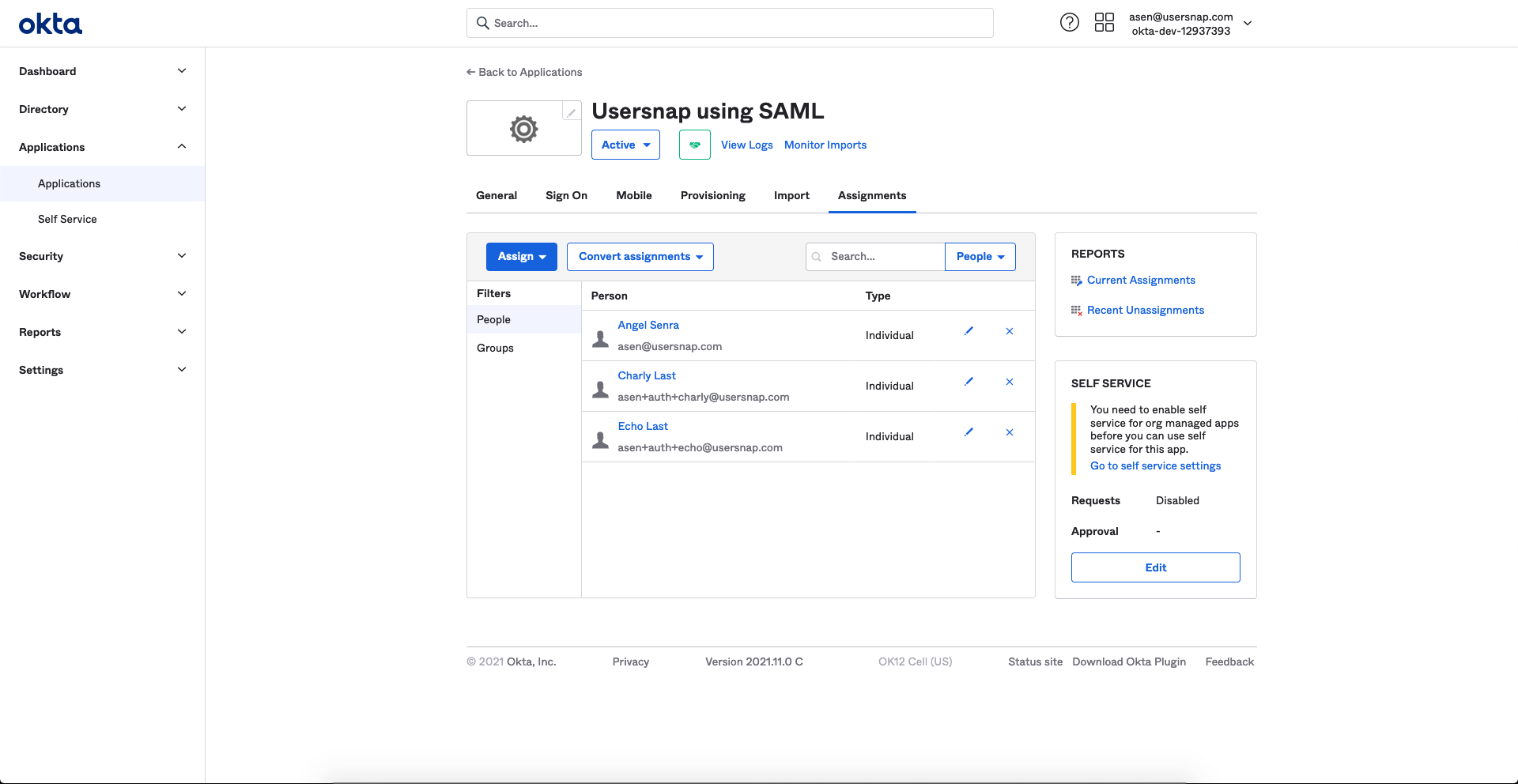Go to self service settings
This screenshot has width=1518, height=784.
[x=1156, y=466]
